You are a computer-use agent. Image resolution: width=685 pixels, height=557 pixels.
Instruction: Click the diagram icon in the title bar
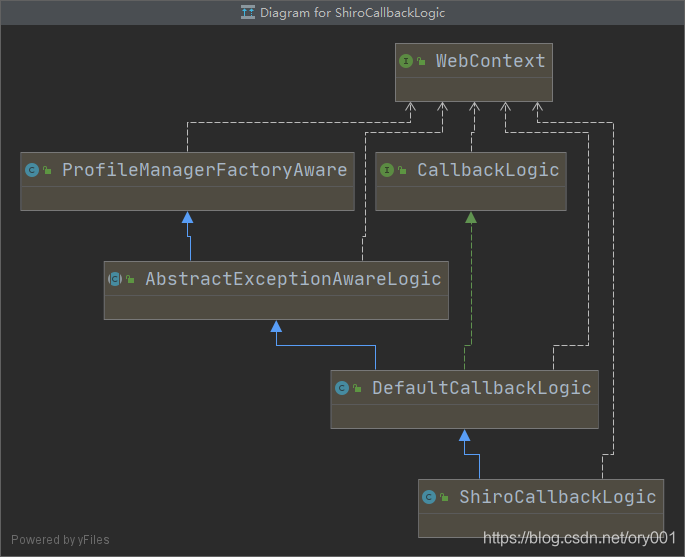click(248, 12)
